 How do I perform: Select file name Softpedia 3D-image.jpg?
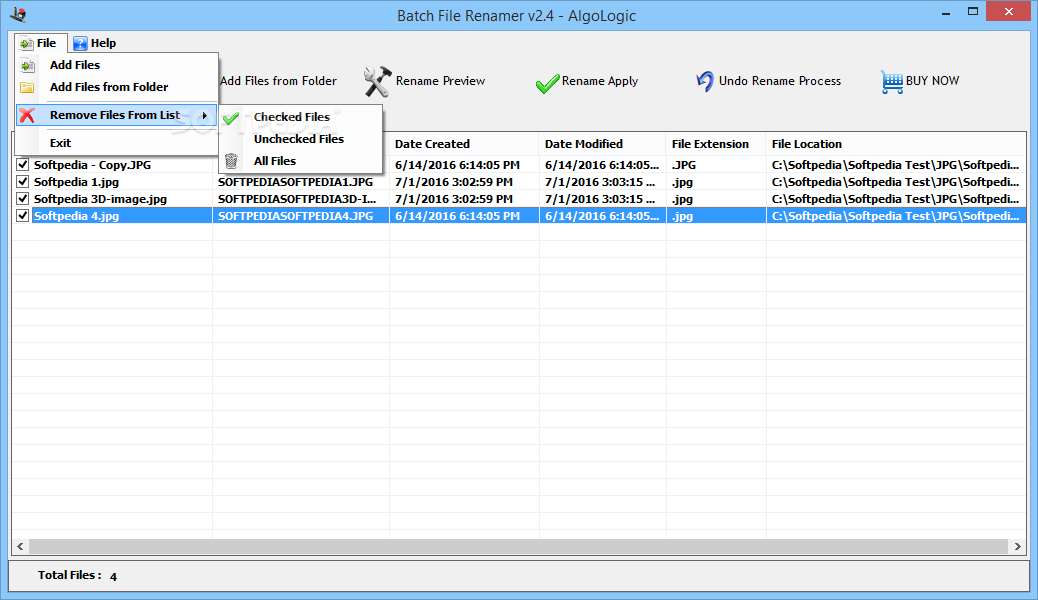101,199
